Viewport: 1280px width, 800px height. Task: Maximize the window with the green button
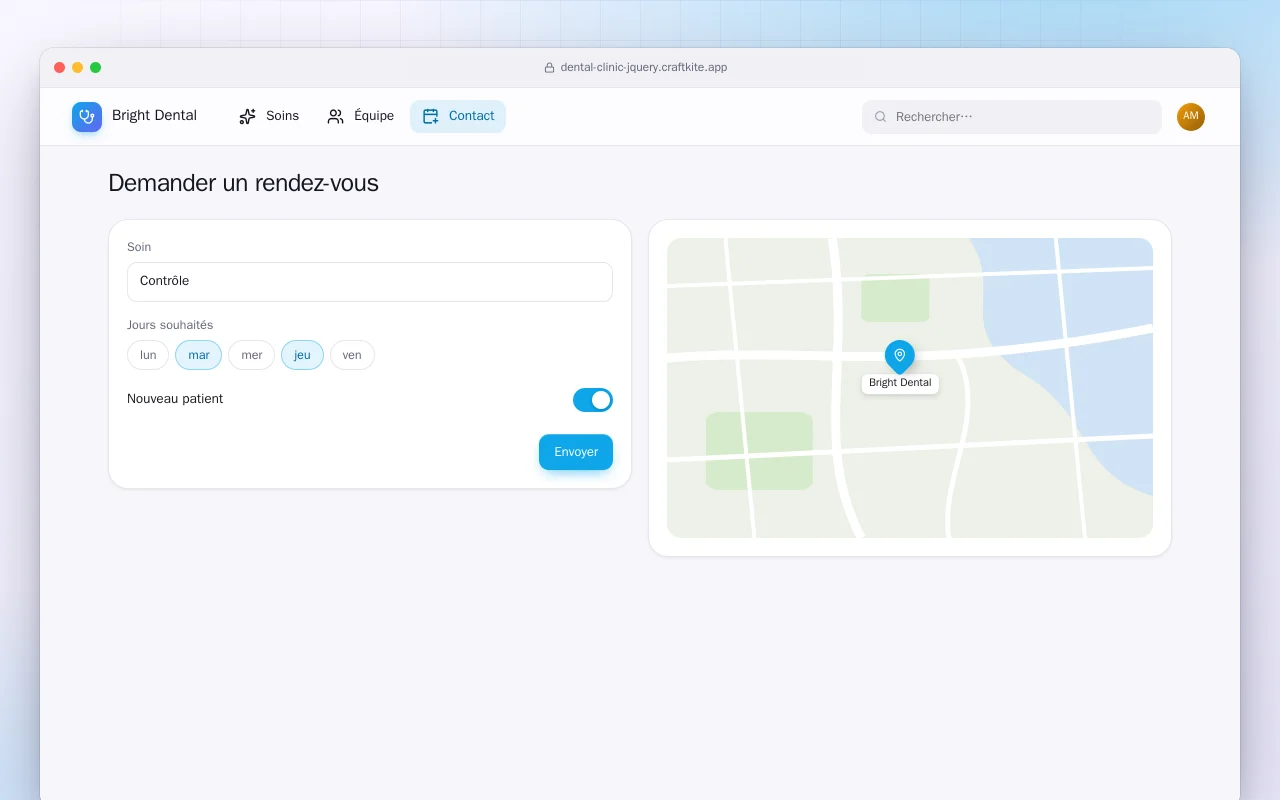96,68
